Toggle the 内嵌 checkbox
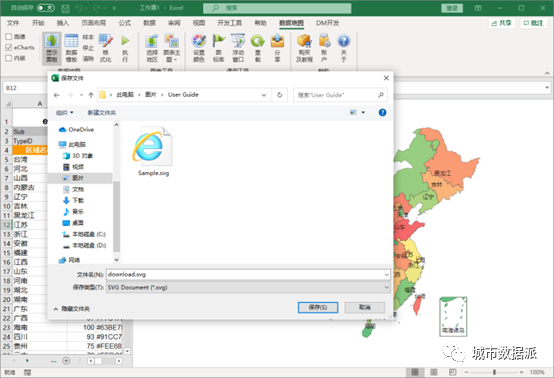The height and width of the screenshot is (378, 554). (8, 58)
